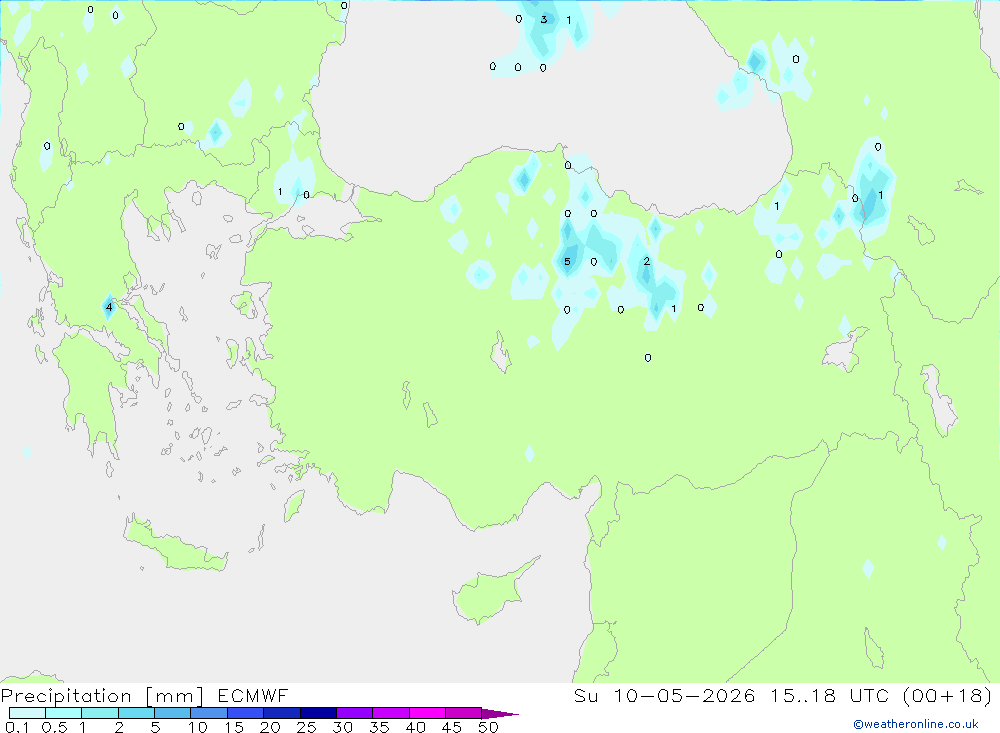Image resolution: width=1000 pixels, height=733 pixels.
Task: Select the 30–35 mm purple legend swatch
Action: click(x=354, y=713)
